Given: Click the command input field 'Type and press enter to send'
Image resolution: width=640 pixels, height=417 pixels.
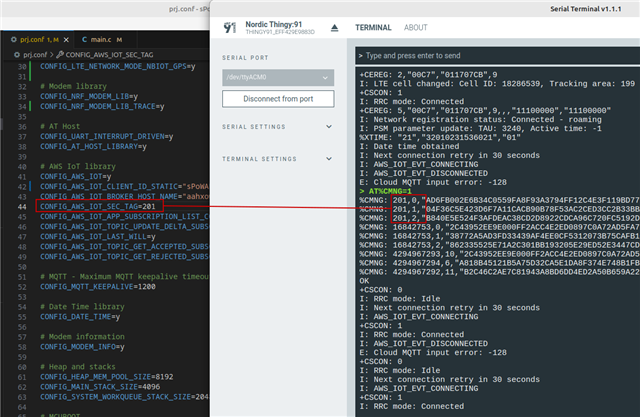Looking at the screenshot, I should click(x=498, y=56).
